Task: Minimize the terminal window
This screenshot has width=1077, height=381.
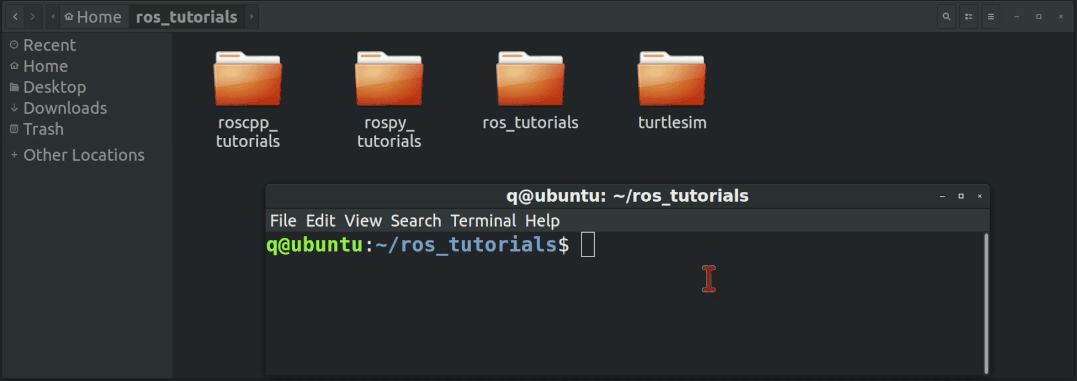Action: pyautogui.click(x=942, y=196)
